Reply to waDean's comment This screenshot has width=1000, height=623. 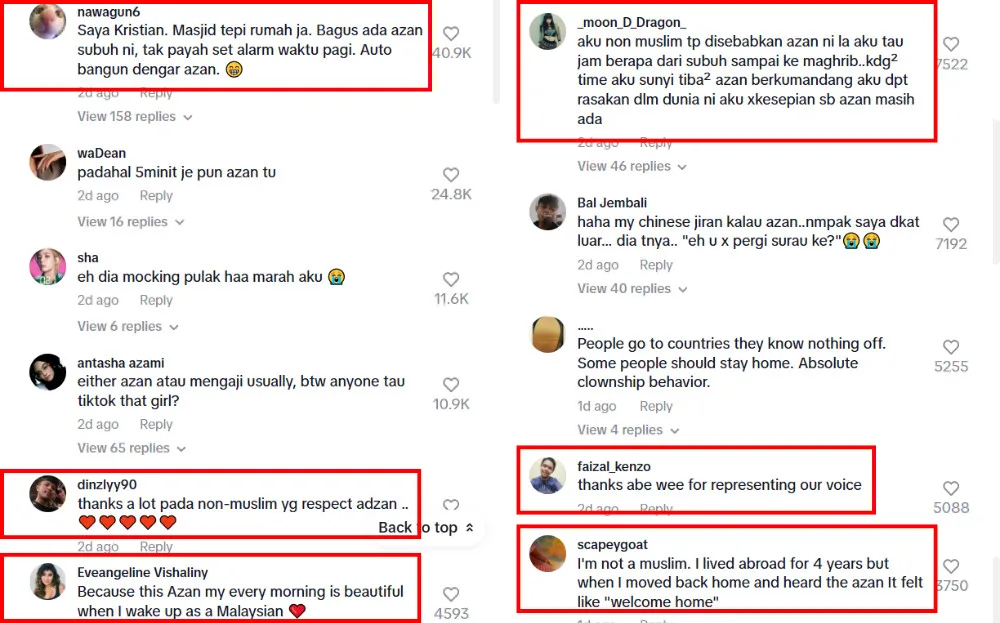(x=156, y=196)
